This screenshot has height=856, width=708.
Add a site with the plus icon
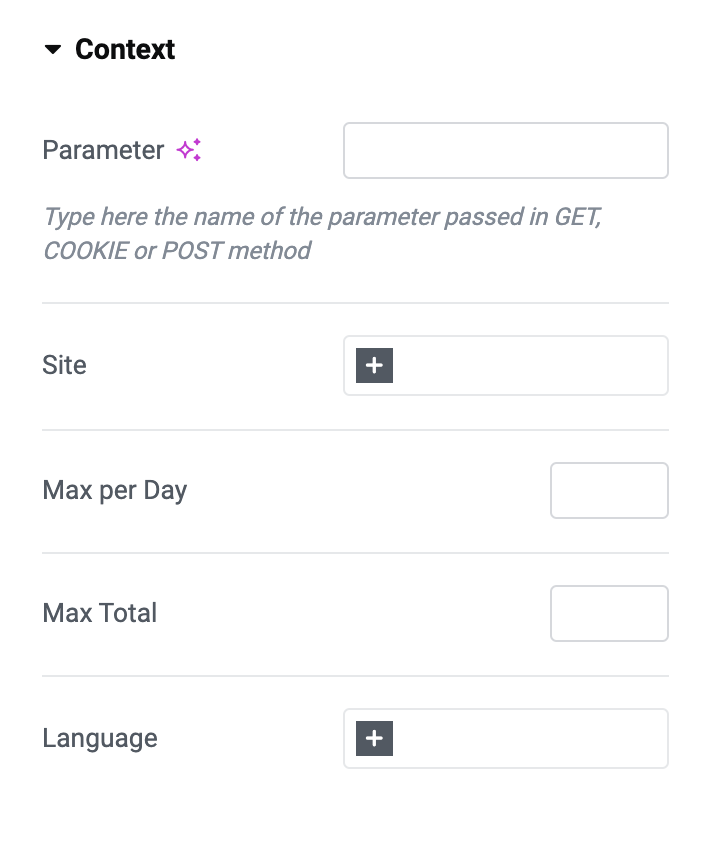374,365
